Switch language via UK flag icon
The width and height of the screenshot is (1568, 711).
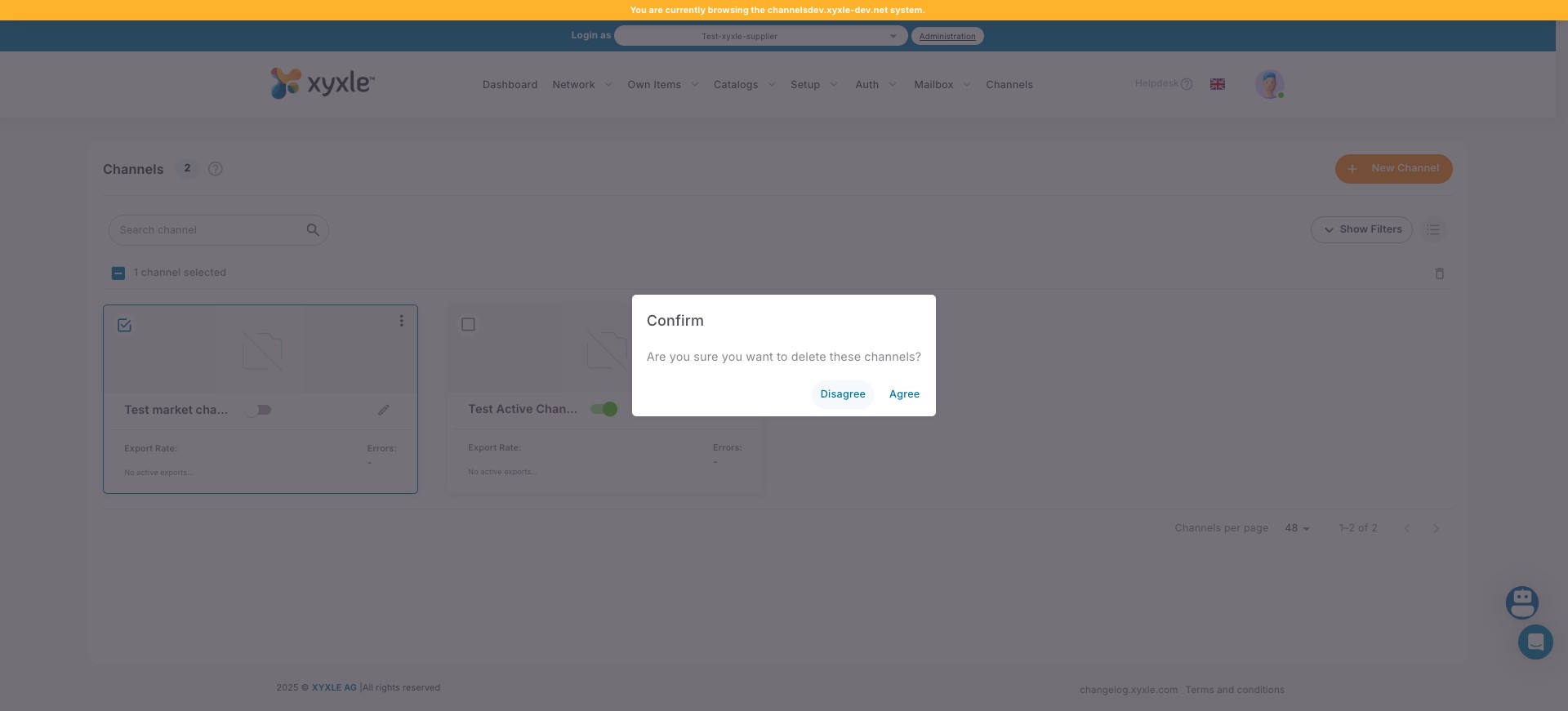pyautogui.click(x=1218, y=84)
